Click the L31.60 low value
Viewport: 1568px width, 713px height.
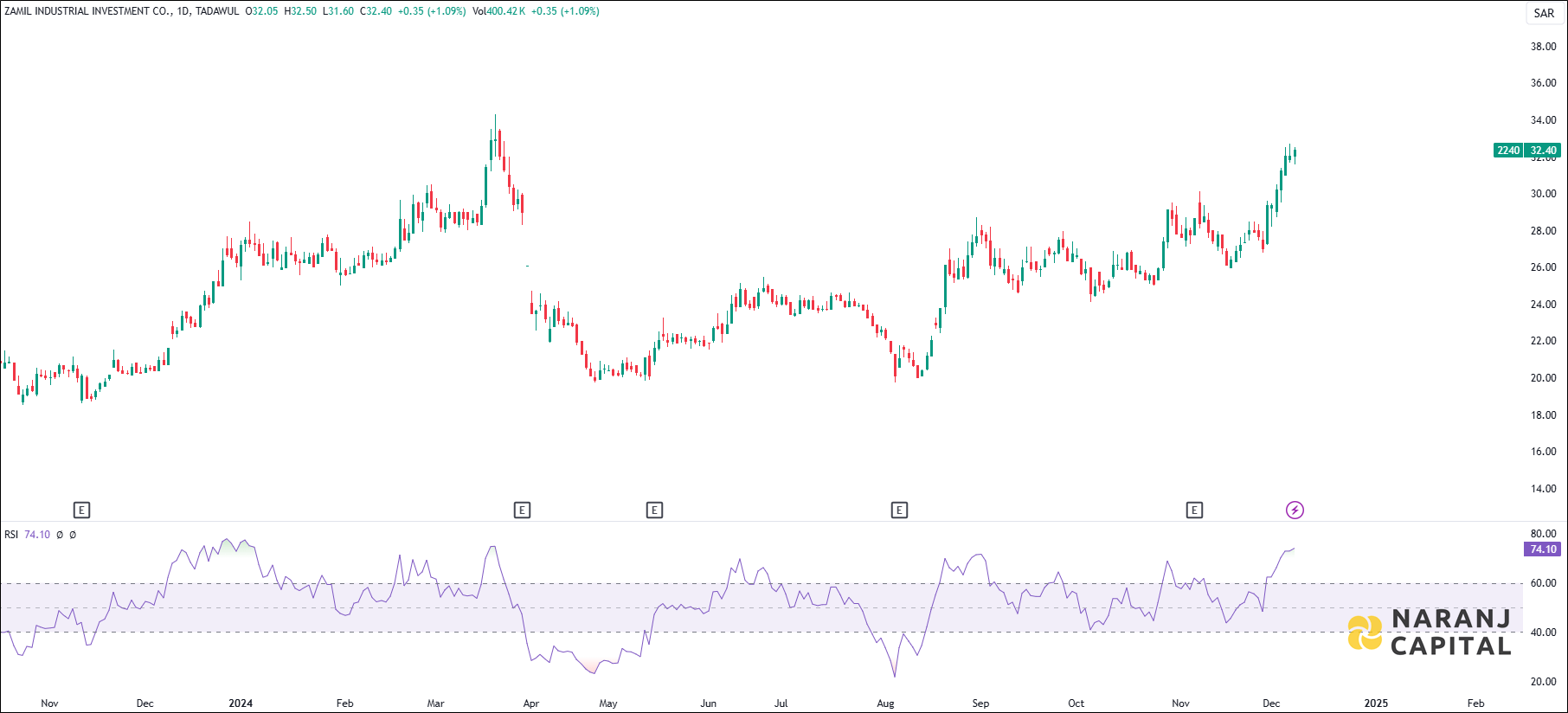(x=338, y=11)
